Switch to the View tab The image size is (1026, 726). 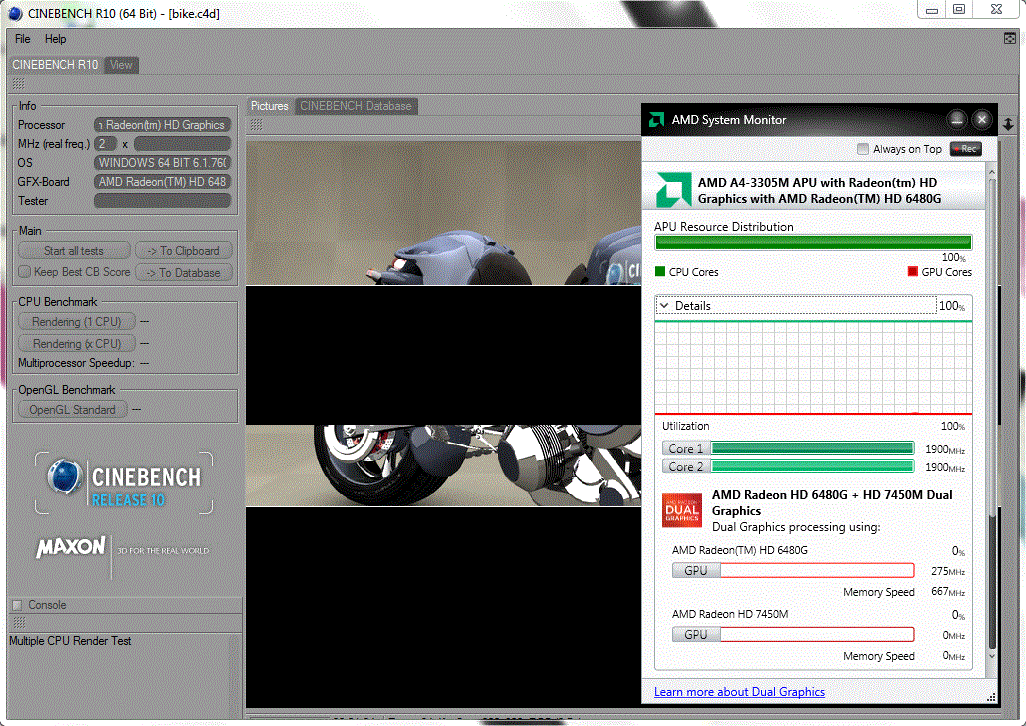pos(121,65)
